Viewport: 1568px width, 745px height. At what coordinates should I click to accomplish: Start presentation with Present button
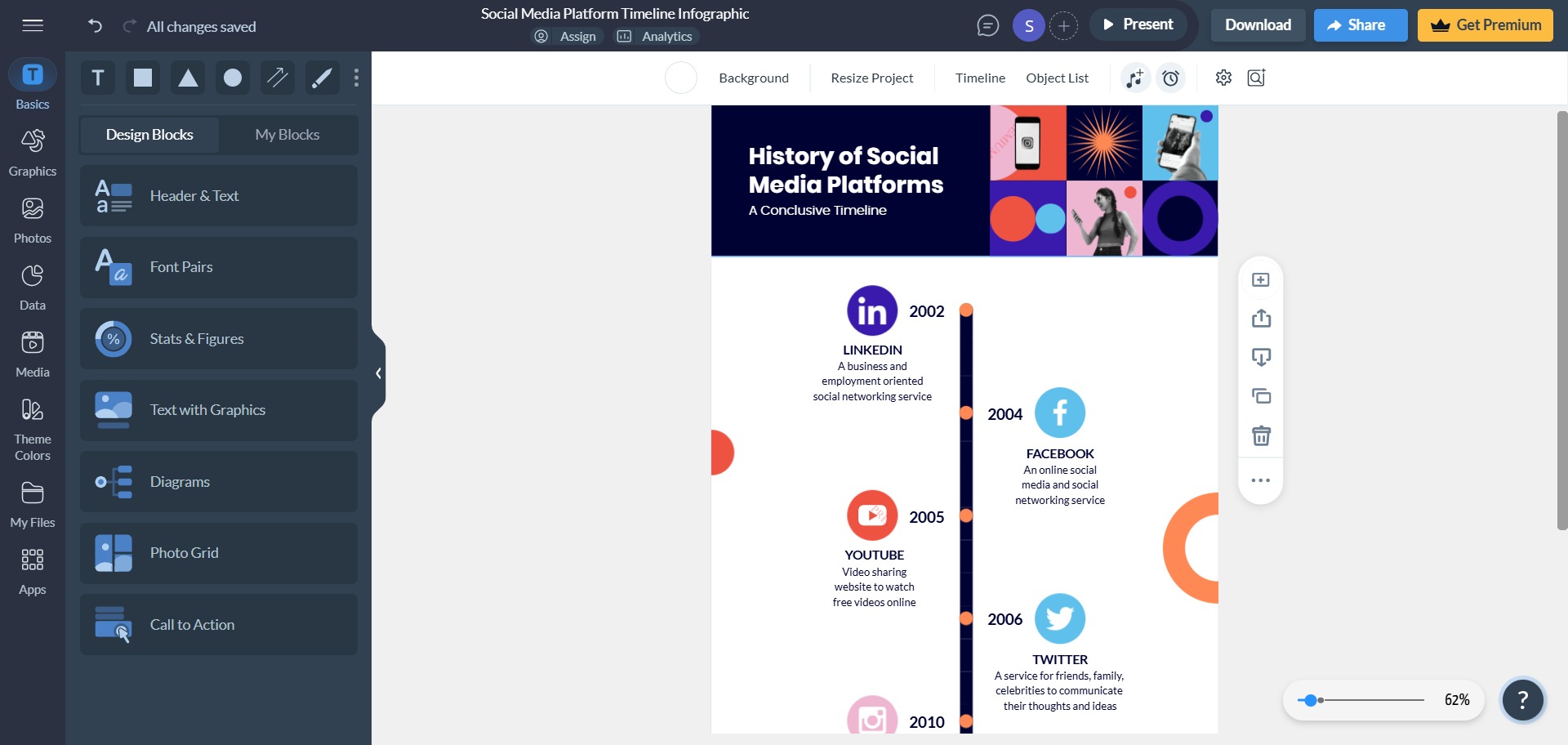click(x=1138, y=25)
